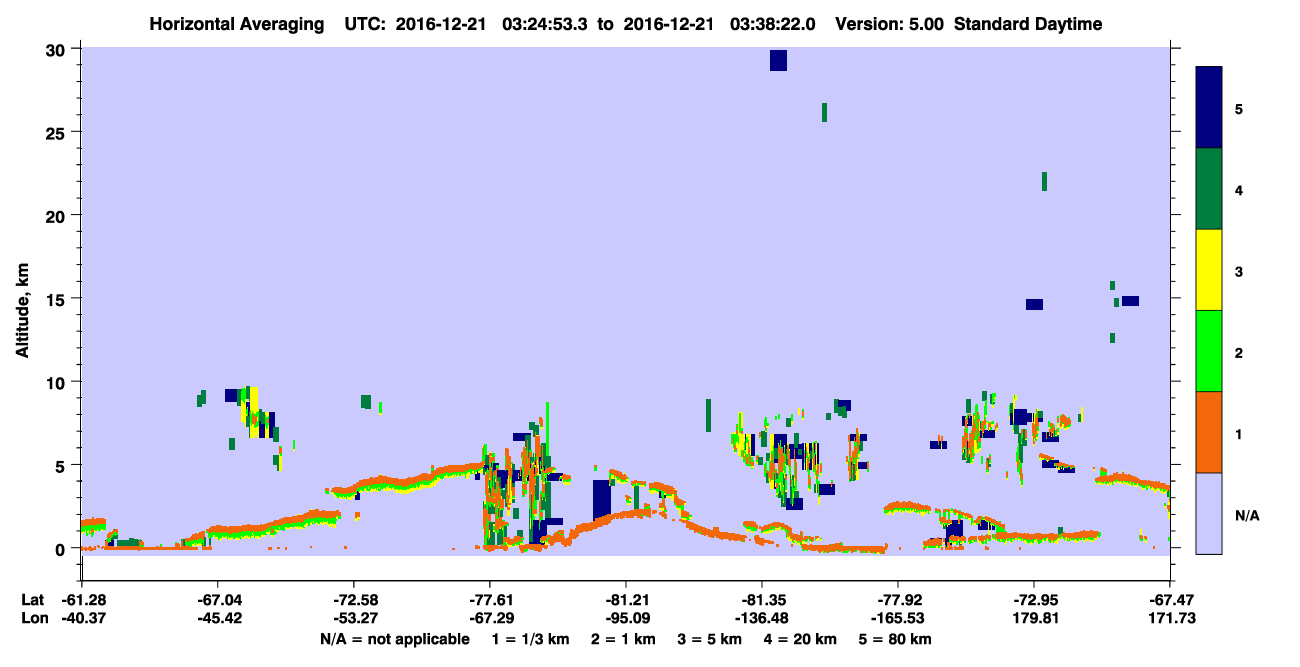Click latitude value -81.35
1300x667 pixels.
[761, 600]
